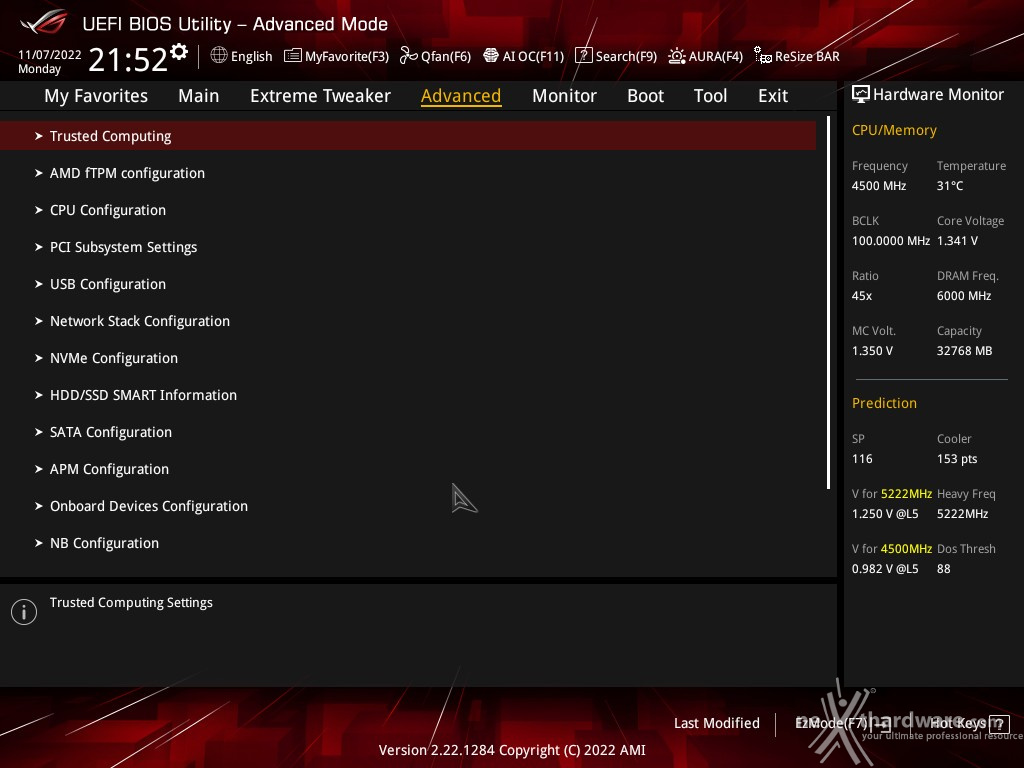Click the Search question mark icon
Screen dimensions: 1024x768
click(583, 56)
